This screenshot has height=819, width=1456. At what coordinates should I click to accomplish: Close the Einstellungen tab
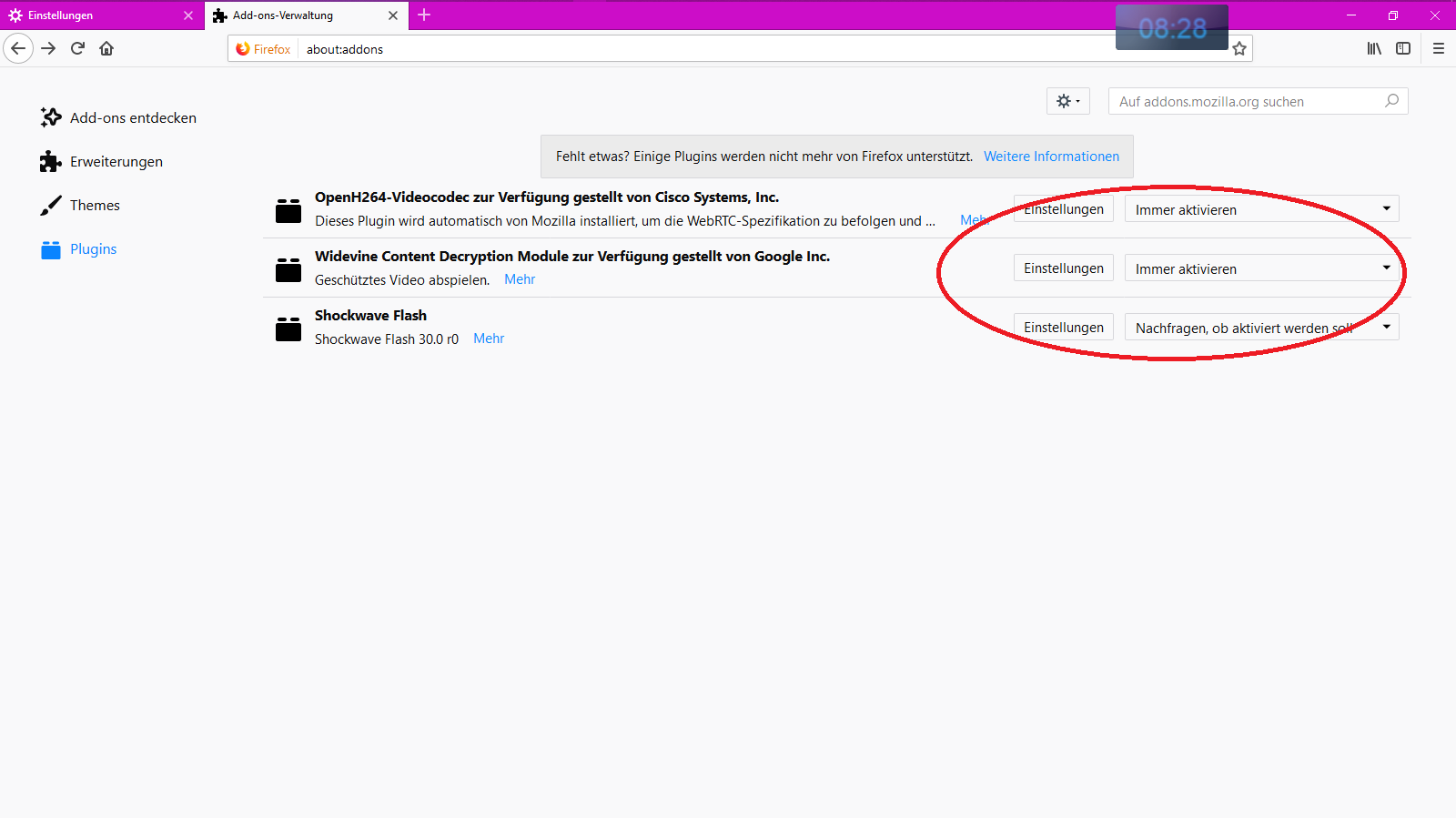(188, 15)
